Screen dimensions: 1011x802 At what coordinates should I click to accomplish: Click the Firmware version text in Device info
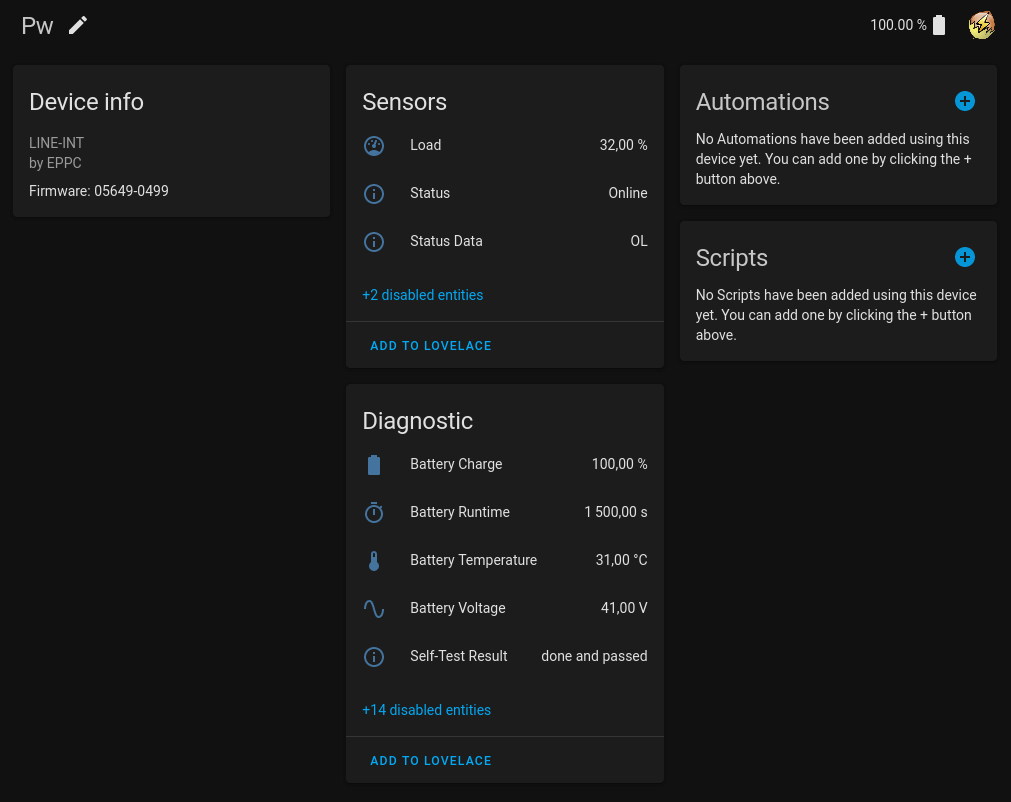pyautogui.click(x=99, y=190)
